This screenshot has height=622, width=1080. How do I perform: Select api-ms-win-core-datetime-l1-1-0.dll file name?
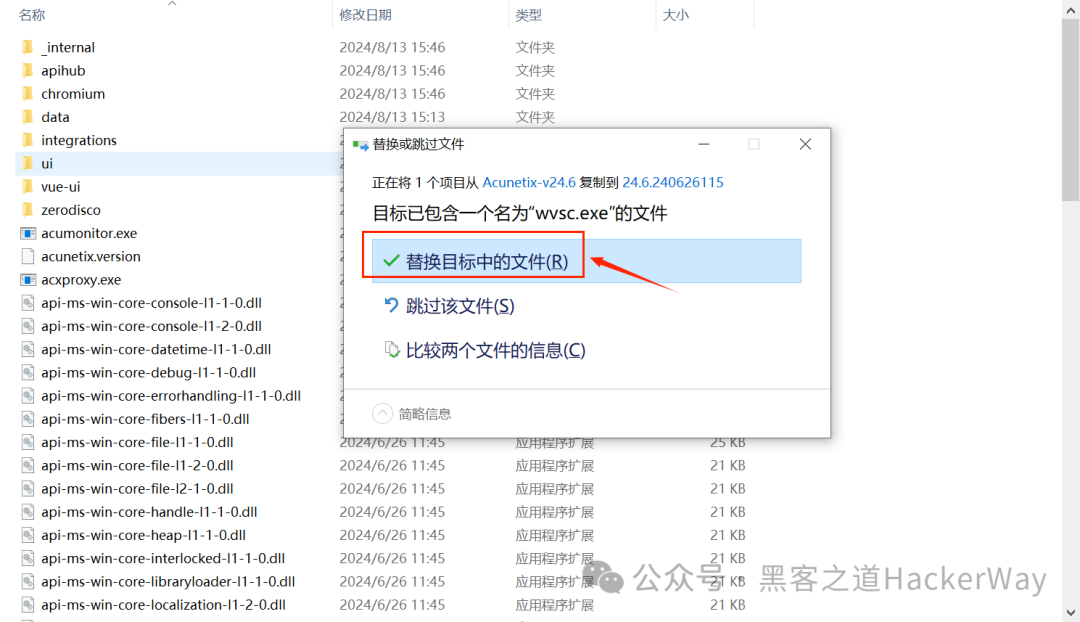[156, 349]
